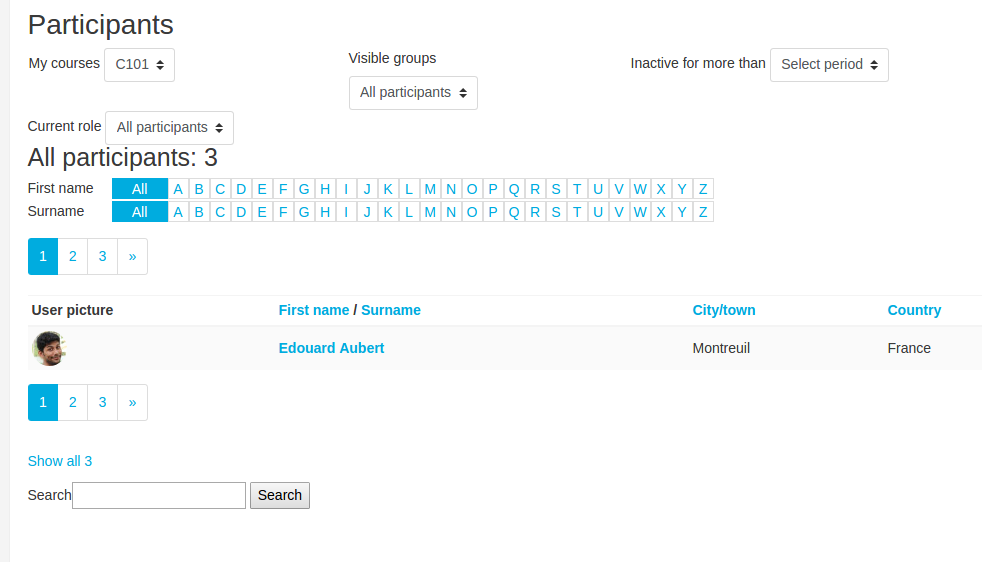Click the next page arrow in top pagination
The width and height of the screenshot is (982, 562).
[133, 256]
